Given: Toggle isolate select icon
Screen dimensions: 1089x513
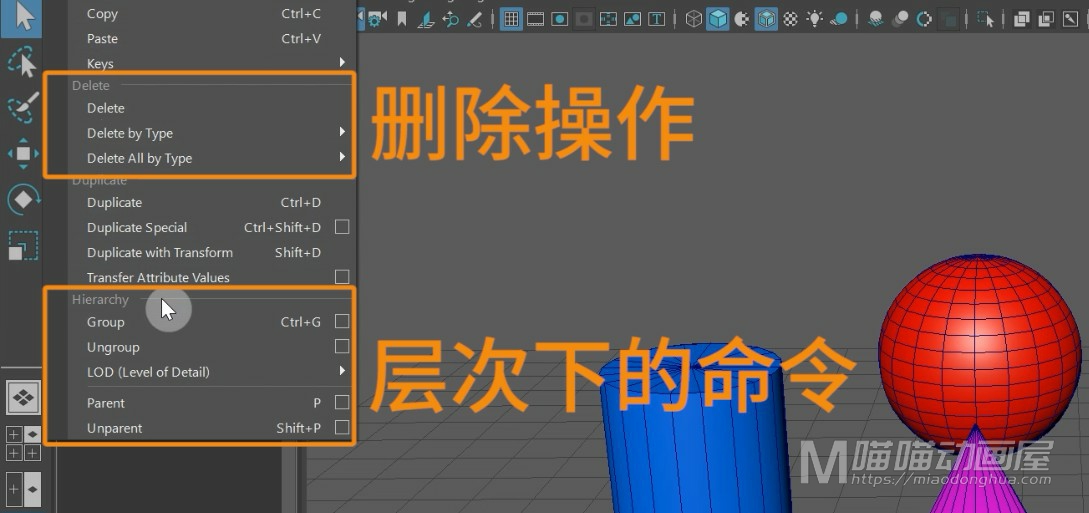Looking at the screenshot, I should point(986,19).
